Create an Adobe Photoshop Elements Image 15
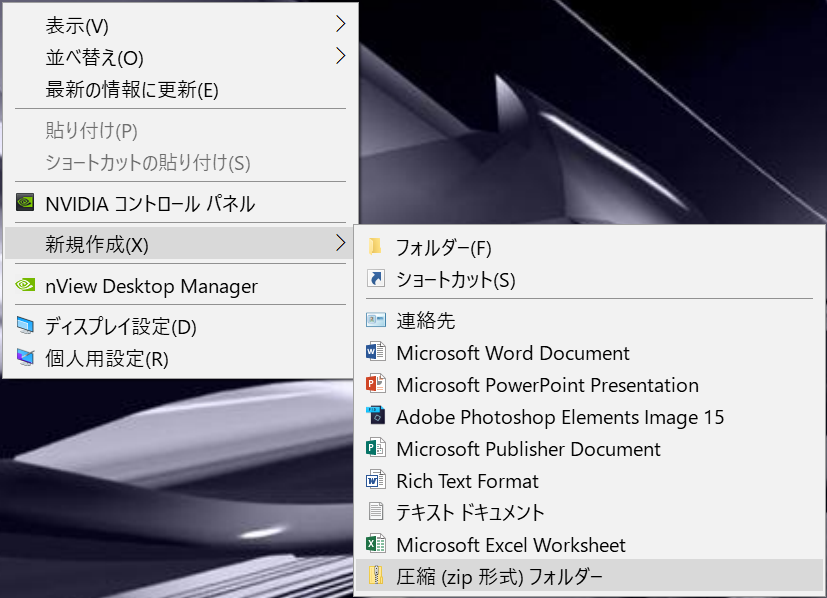827x598 pixels. [590, 417]
